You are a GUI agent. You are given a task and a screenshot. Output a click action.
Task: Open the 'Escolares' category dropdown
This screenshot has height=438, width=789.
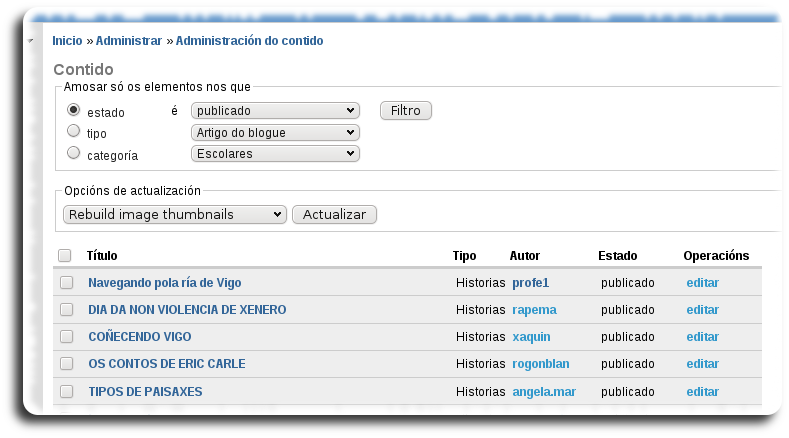point(274,154)
